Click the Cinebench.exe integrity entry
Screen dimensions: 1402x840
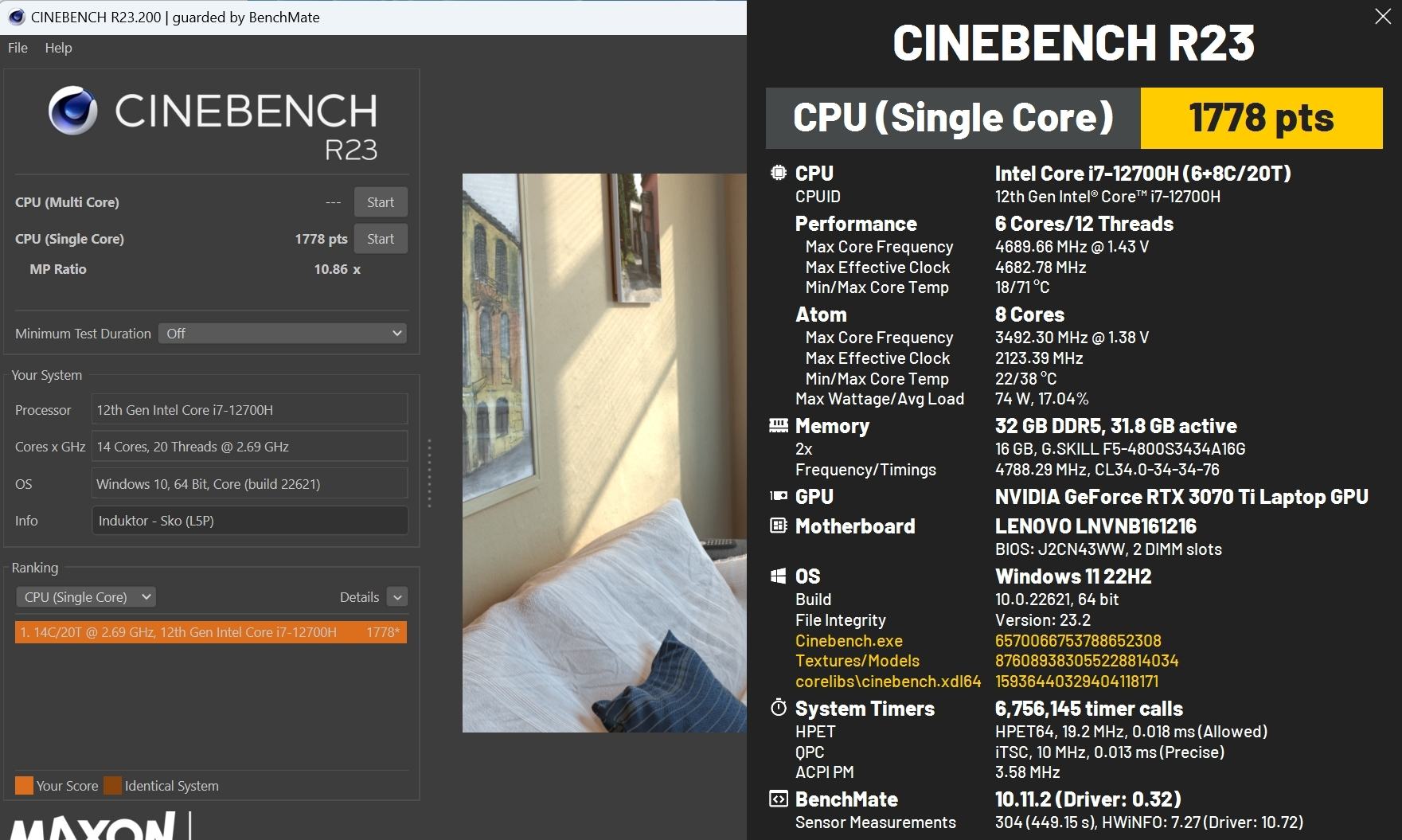coord(849,641)
